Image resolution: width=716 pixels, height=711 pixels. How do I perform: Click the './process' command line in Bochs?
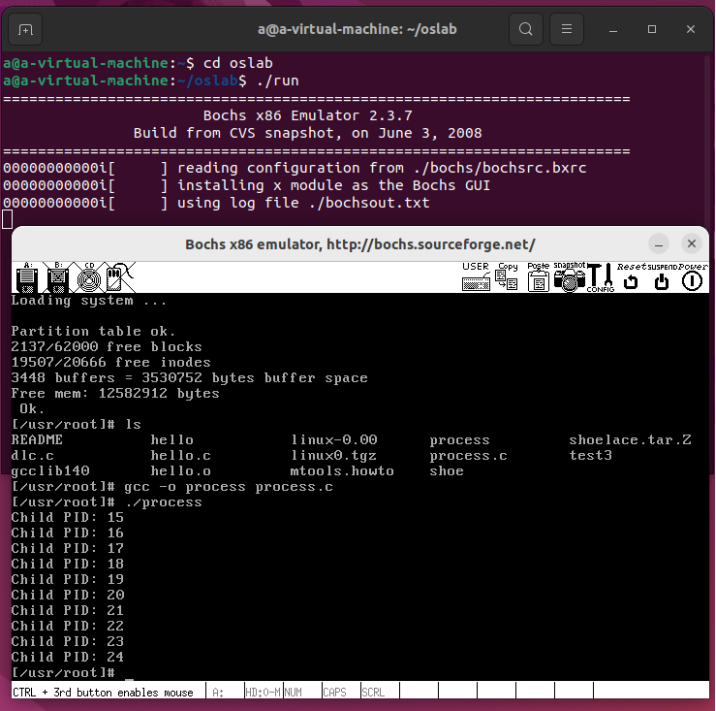pyautogui.click(x=163, y=502)
